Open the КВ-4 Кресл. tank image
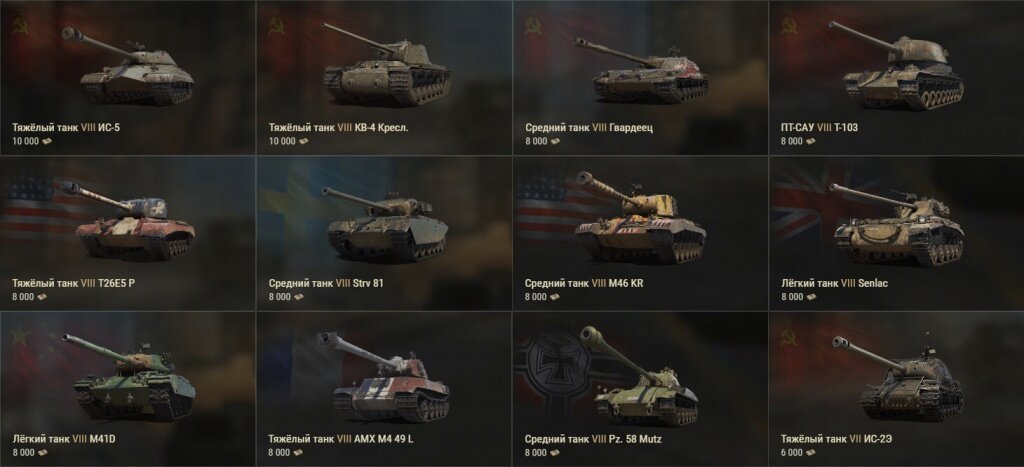This screenshot has width=1024, height=467. tap(387, 64)
